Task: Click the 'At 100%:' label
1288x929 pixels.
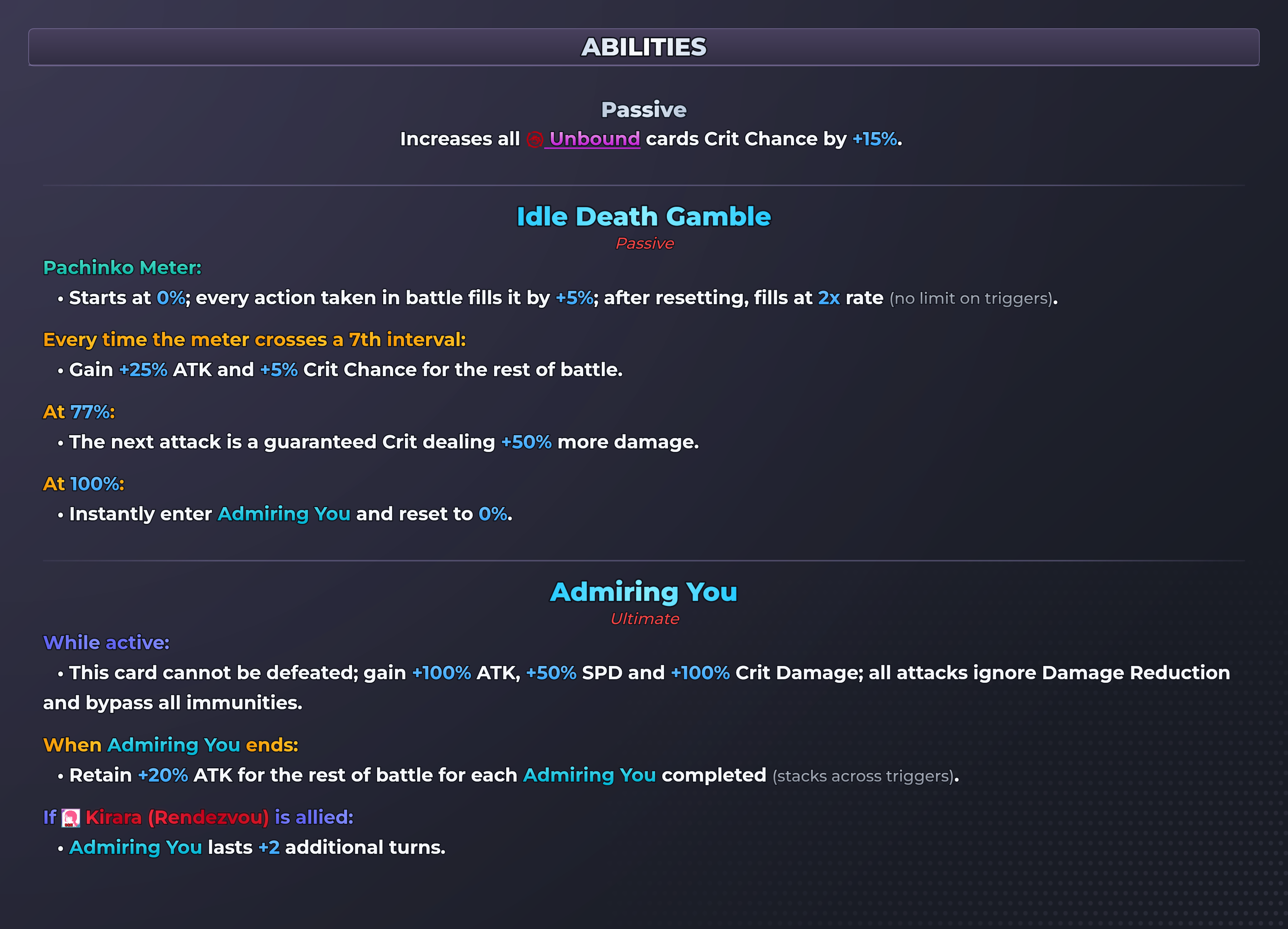Action: click(x=83, y=484)
